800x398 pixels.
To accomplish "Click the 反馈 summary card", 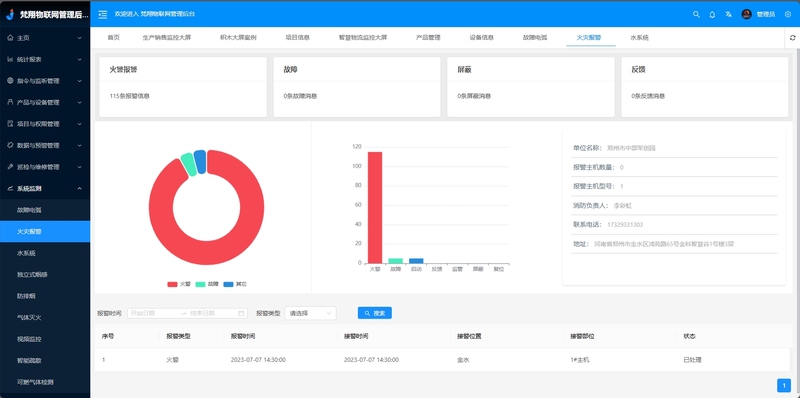I will 705,87.
